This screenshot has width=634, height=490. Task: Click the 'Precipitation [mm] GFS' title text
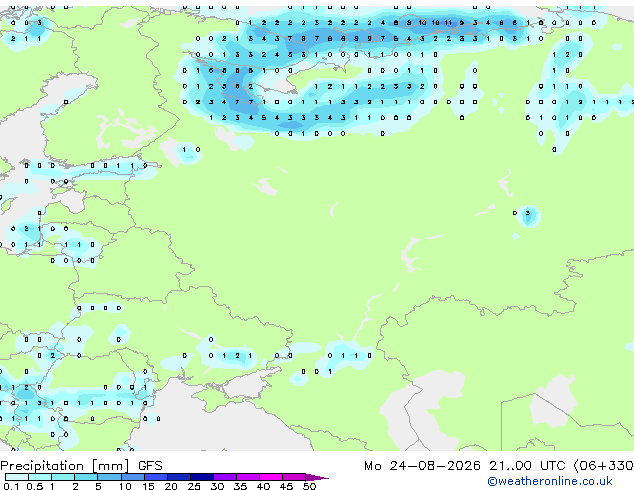point(81,466)
